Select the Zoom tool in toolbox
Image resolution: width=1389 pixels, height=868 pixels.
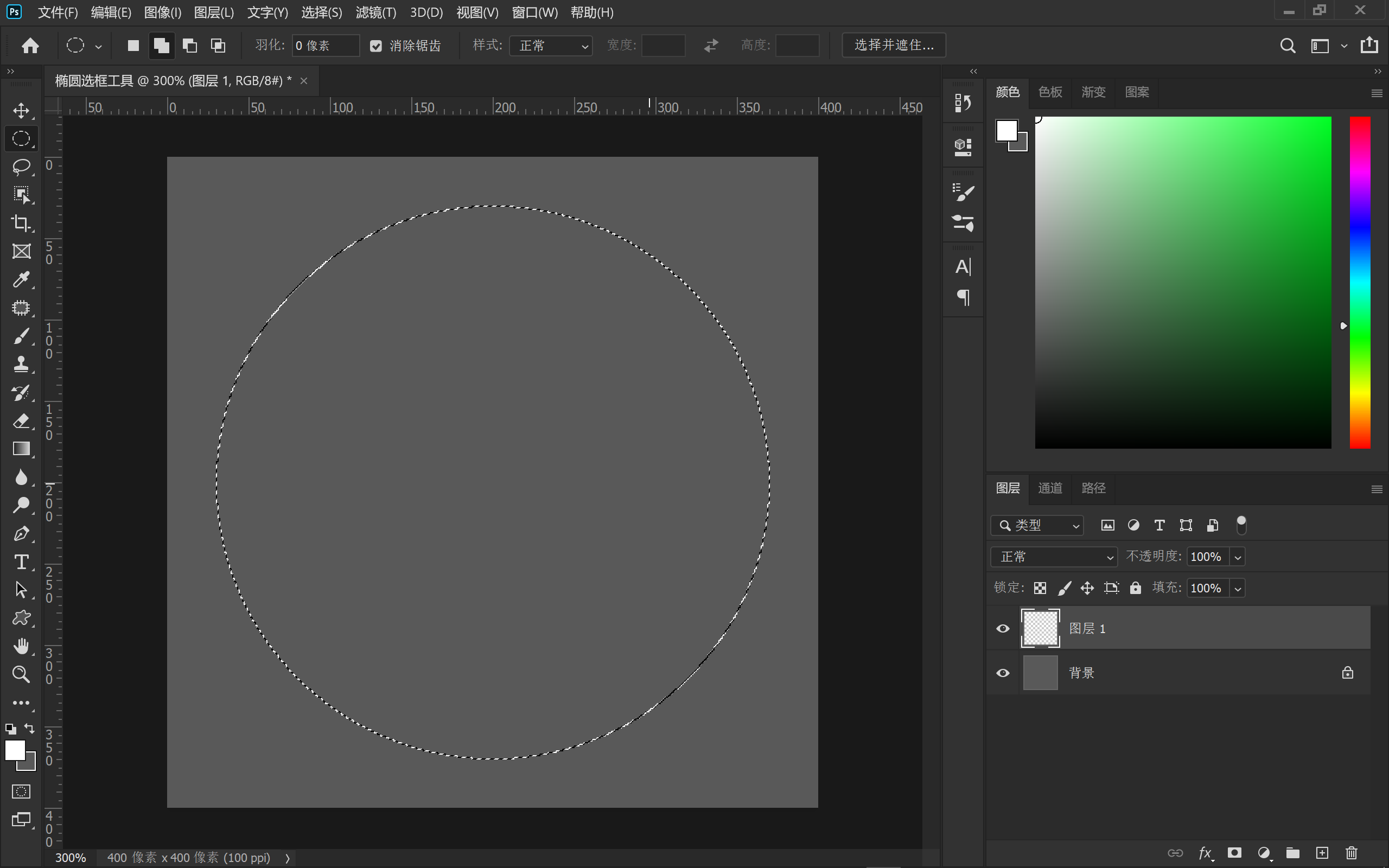click(21, 674)
